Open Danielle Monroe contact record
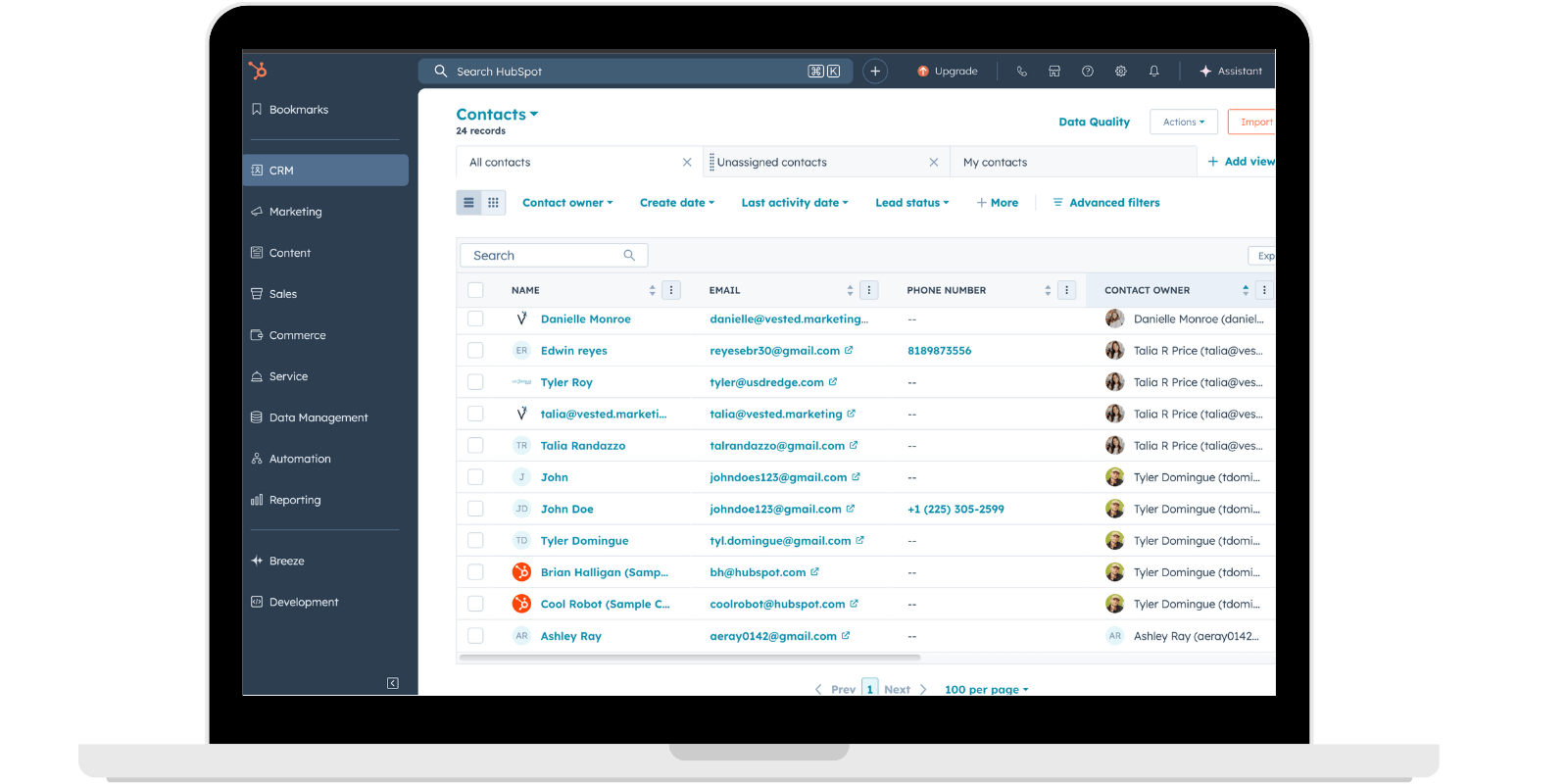 tap(586, 318)
